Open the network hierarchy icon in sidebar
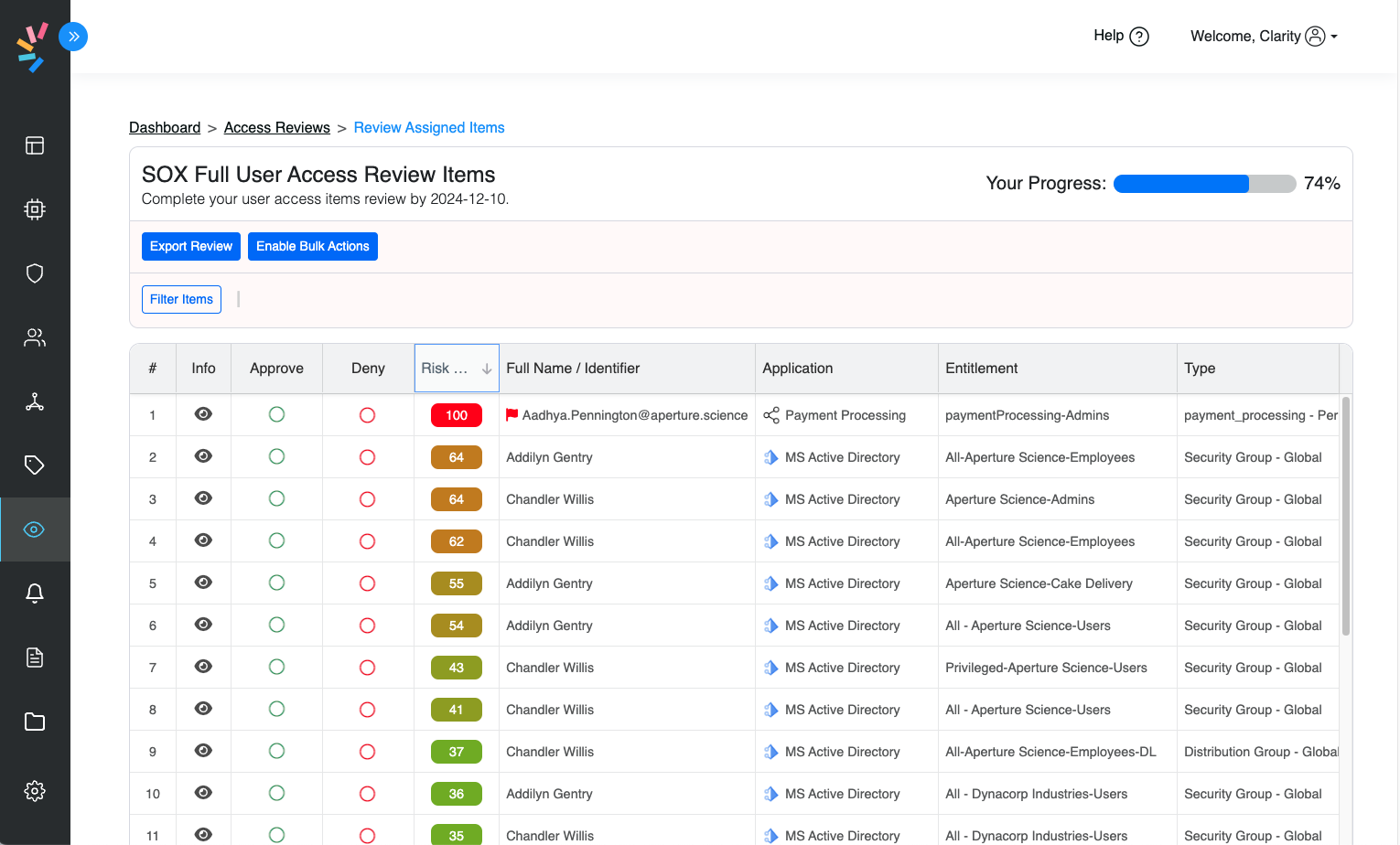The width and height of the screenshot is (1400, 845). 35,401
